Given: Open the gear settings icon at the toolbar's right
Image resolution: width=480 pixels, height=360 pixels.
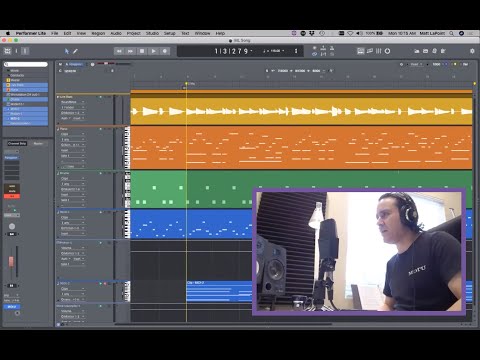Looking at the screenshot, I should (472, 51).
